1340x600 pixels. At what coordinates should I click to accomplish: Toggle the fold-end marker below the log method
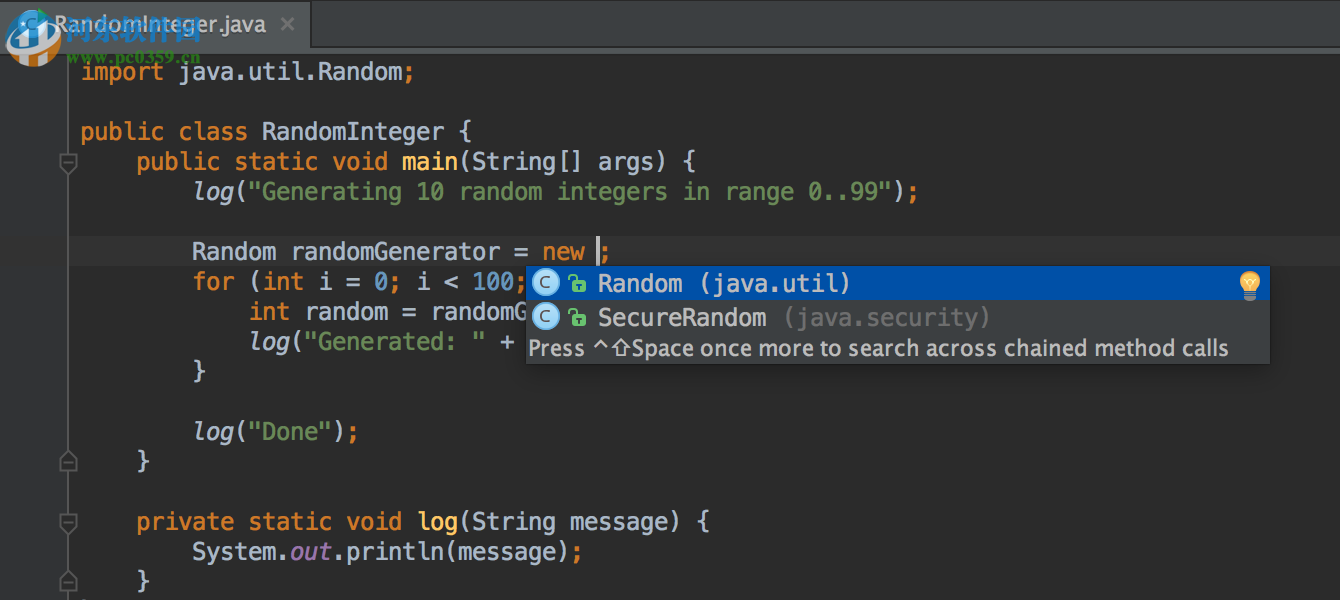point(68,581)
